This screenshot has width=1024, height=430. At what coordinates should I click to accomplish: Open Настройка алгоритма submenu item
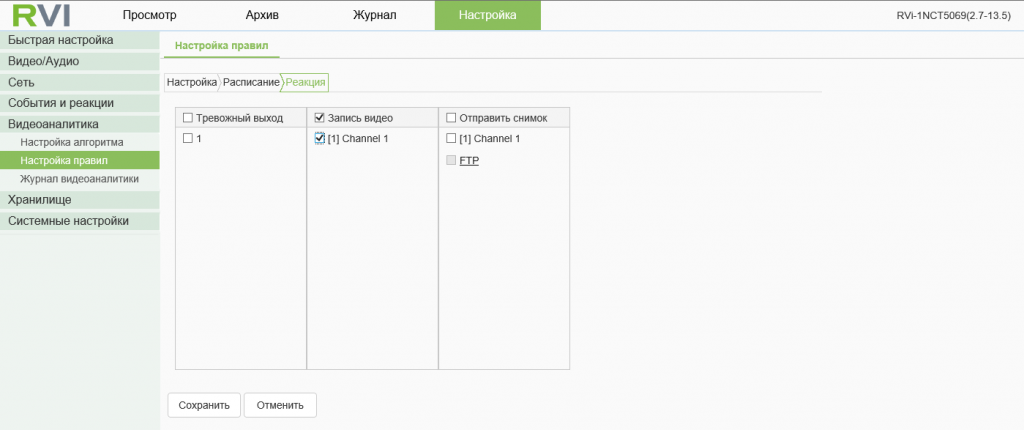[72, 143]
